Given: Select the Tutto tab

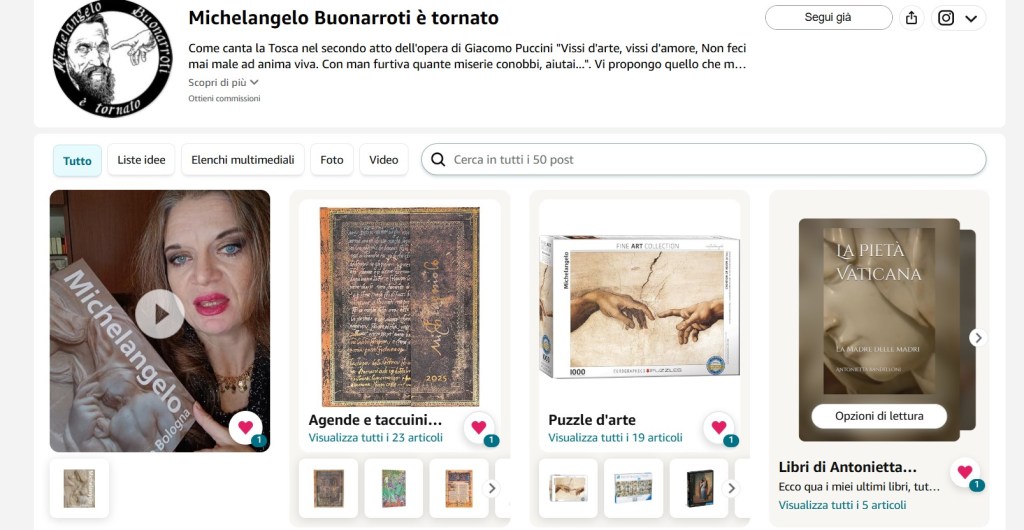Looking at the screenshot, I should (77, 161).
